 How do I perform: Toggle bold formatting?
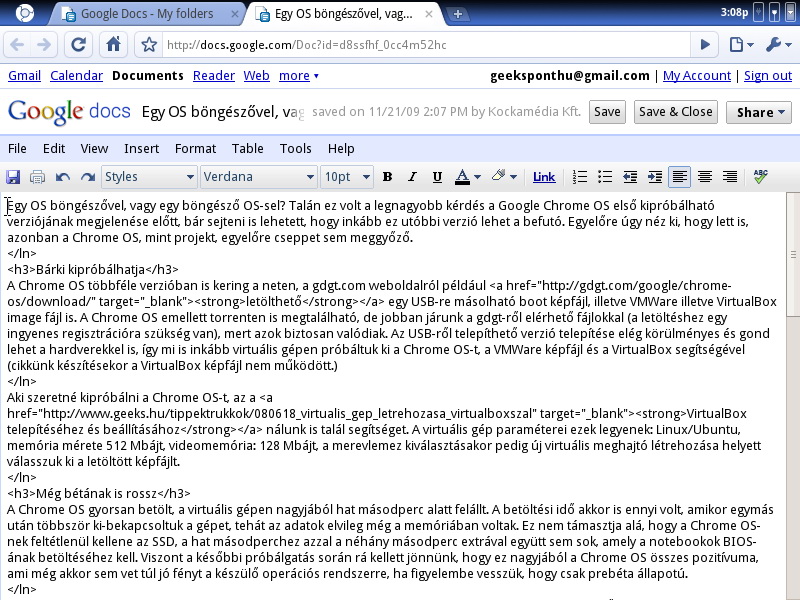387,177
